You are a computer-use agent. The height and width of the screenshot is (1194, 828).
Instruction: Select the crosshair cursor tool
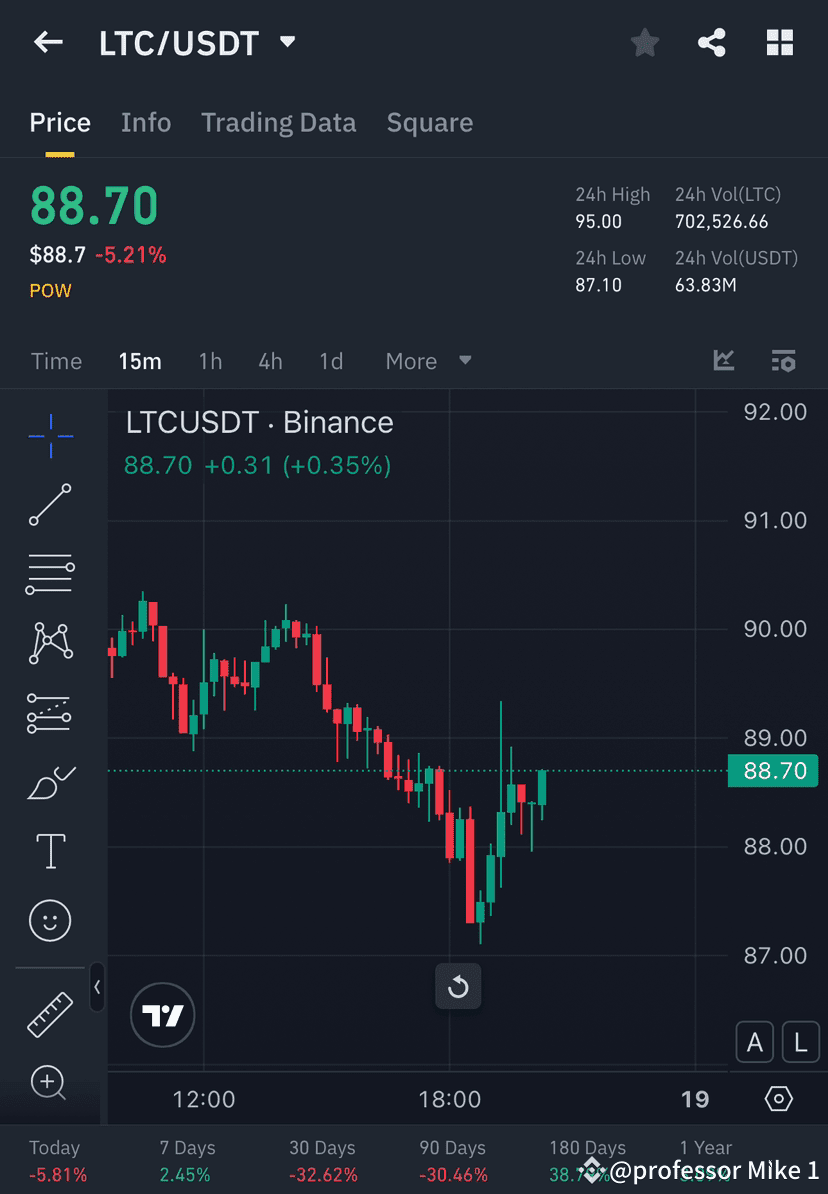click(x=50, y=436)
